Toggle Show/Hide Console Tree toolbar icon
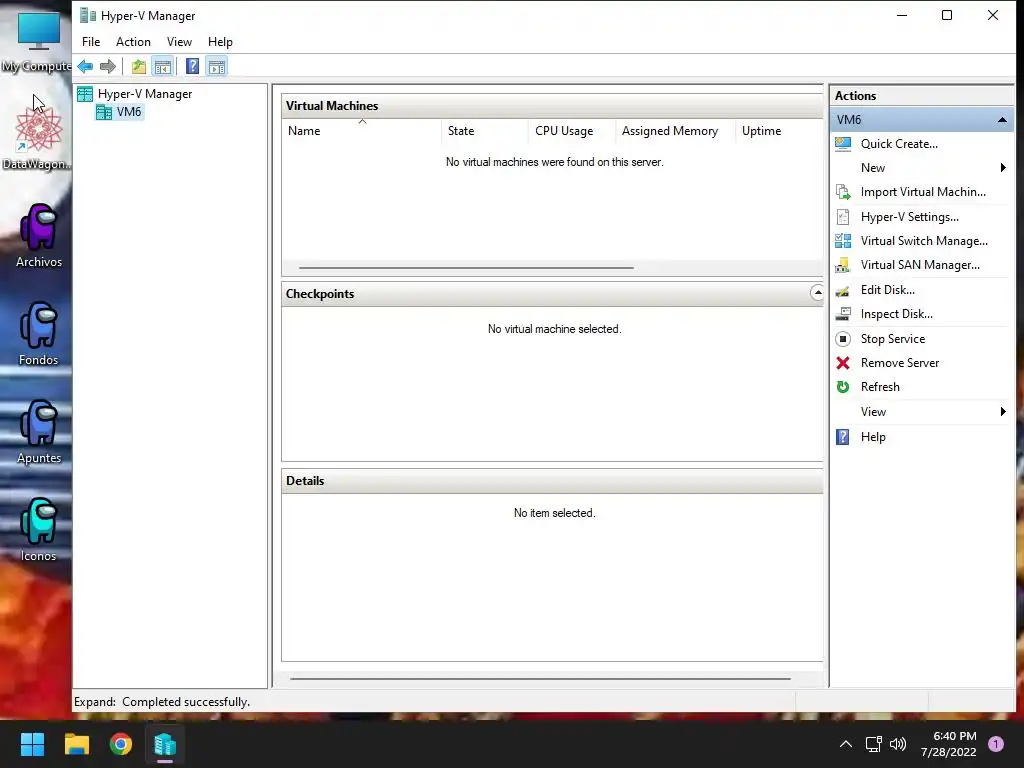1024x768 pixels. point(163,66)
